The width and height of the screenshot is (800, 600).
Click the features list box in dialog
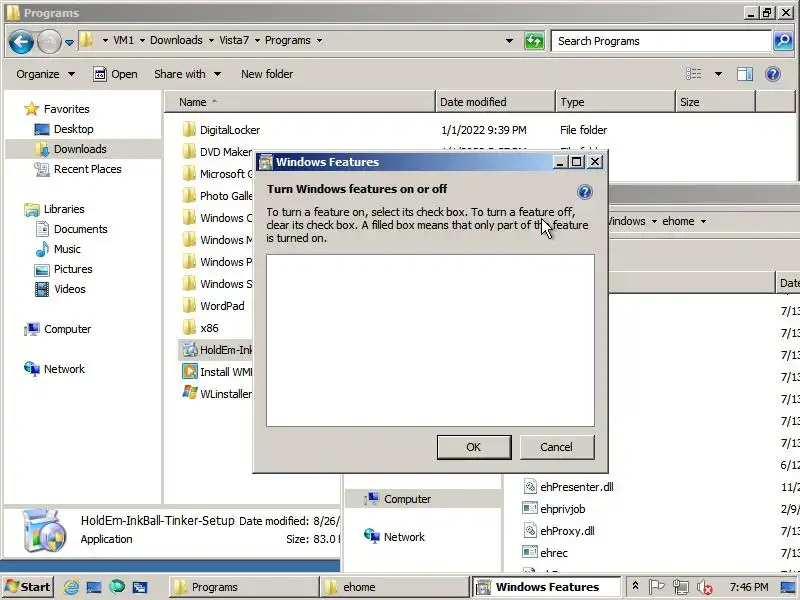tap(430, 340)
